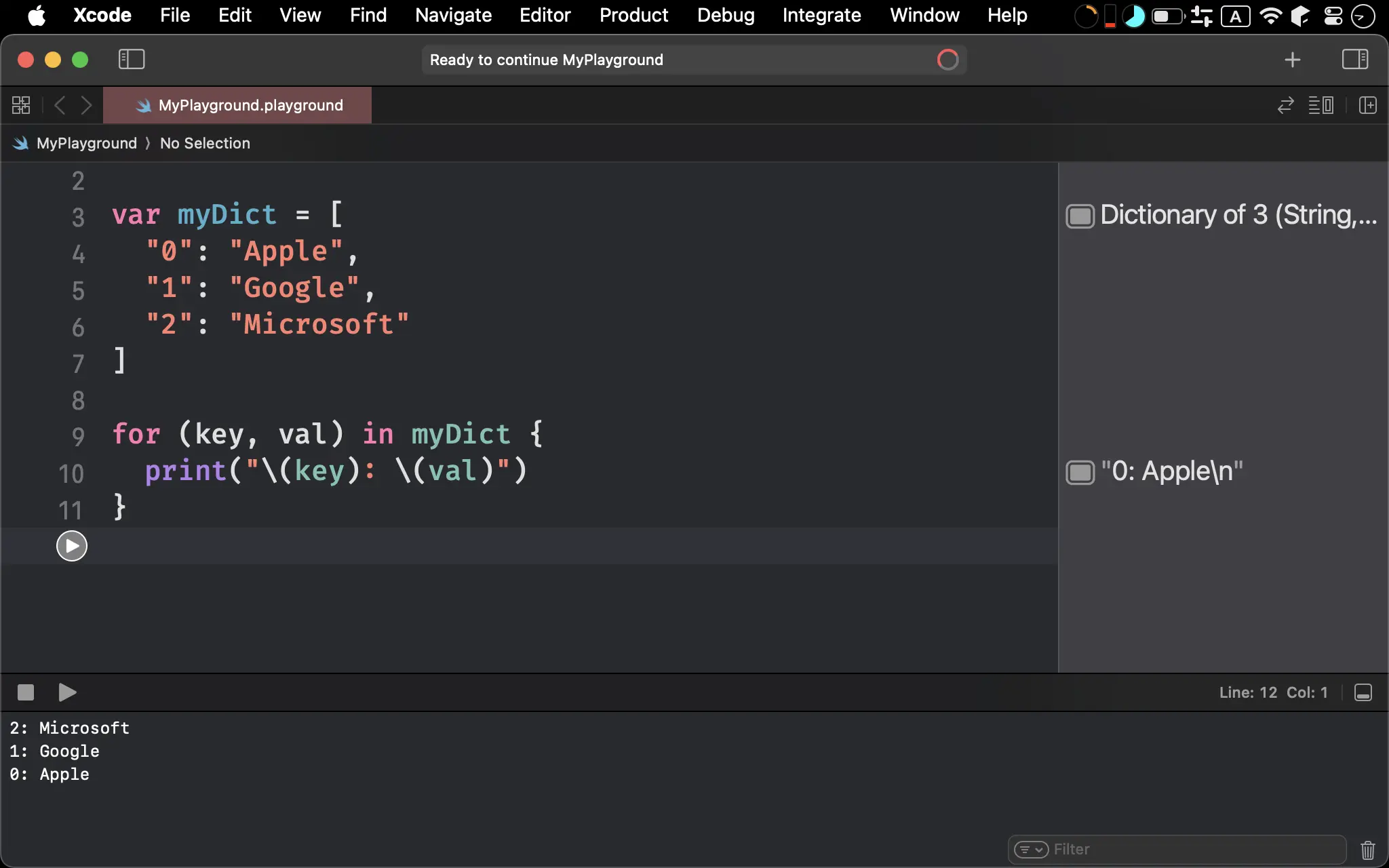Click the activity progress spinner
The width and height of the screenshot is (1389, 868).
point(947,60)
